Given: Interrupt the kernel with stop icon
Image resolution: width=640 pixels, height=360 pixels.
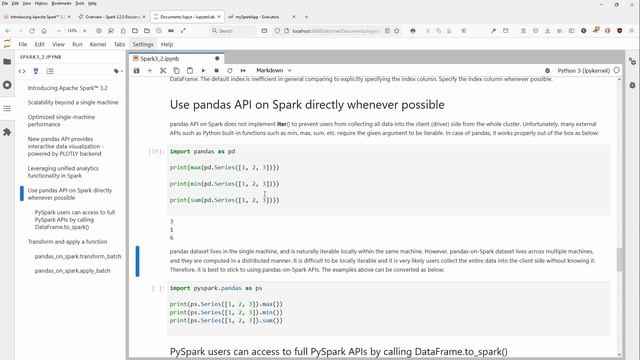Looking at the screenshot, I should [x=216, y=71].
